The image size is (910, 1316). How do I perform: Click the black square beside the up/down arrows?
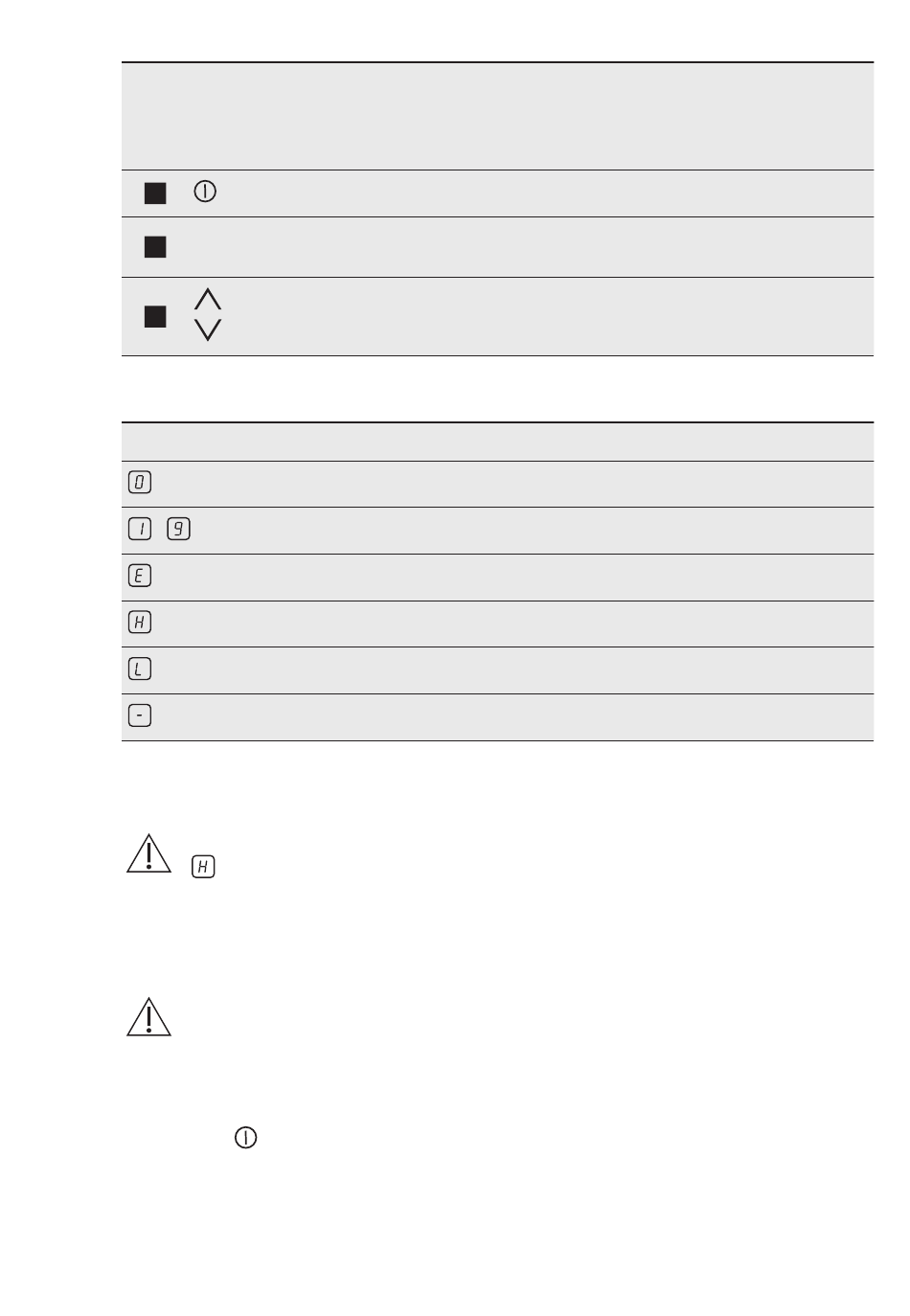pos(155,316)
